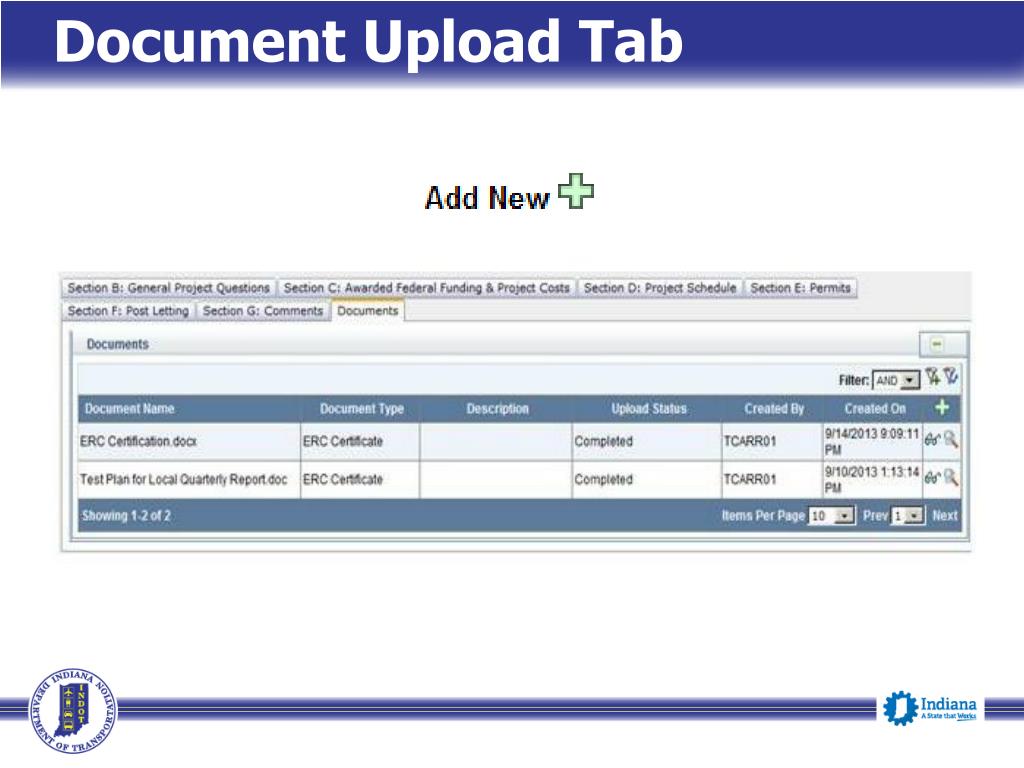Go to Section F: Post Letting tab
The height and width of the screenshot is (768, 1024).
pos(128,311)
